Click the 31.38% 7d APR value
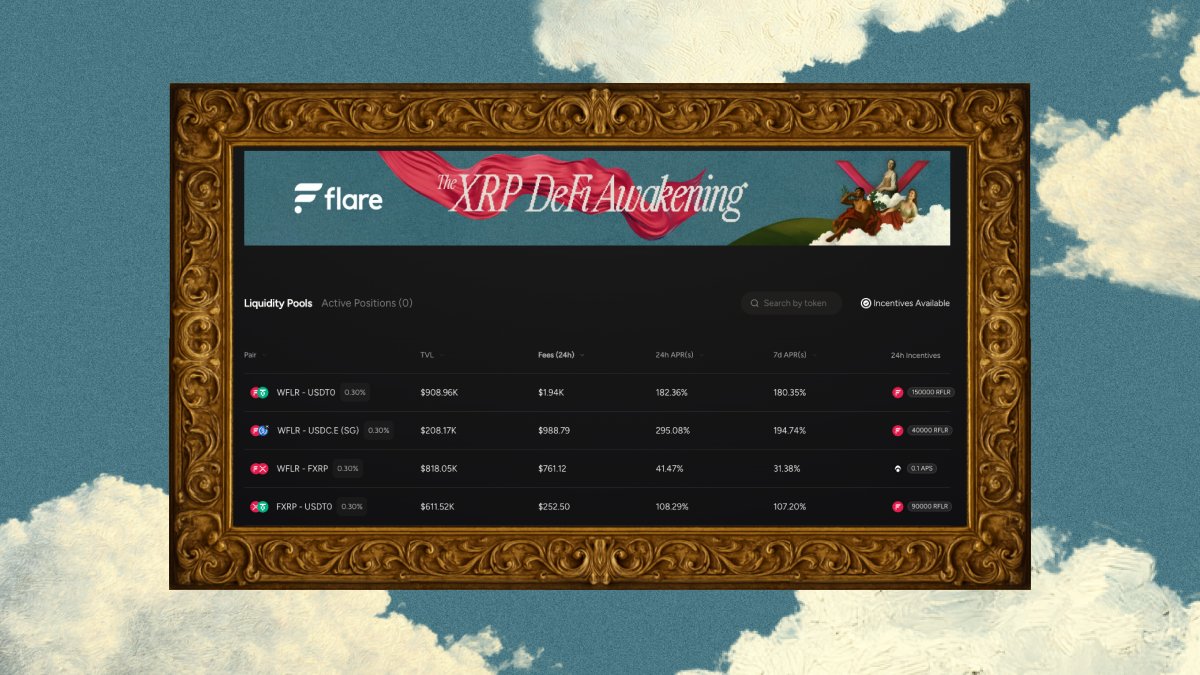This screenshot has width=1200, height=675. 787,469
